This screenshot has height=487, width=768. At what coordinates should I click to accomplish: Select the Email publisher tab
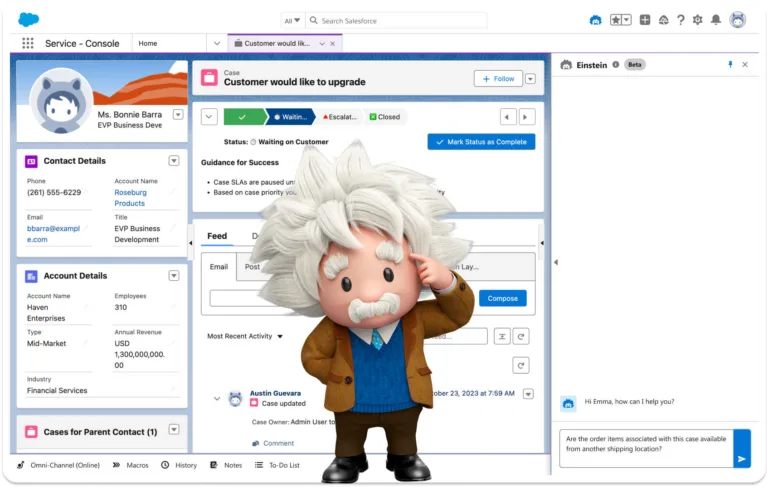[x=219, y=267]
